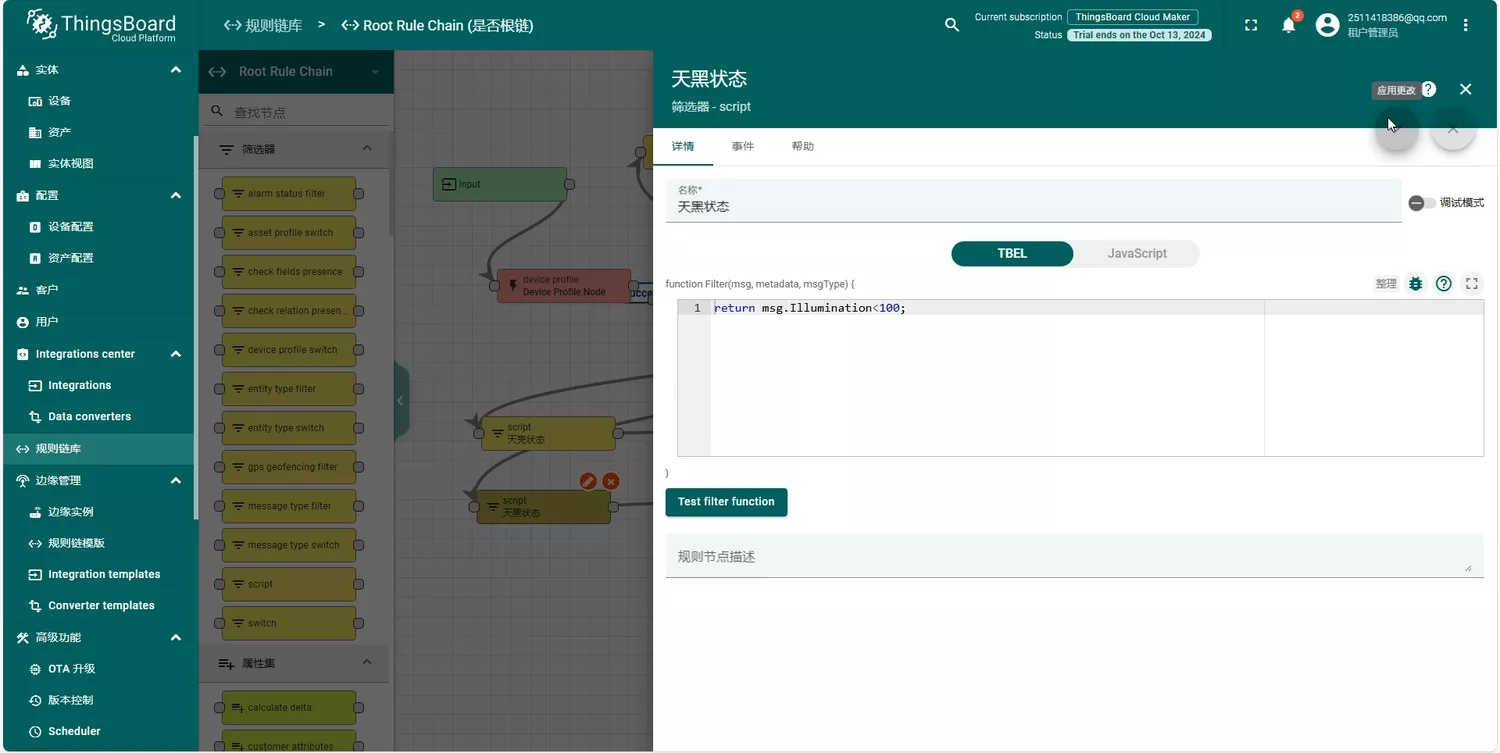Open script help question-mark icon above editor
The width and height of the screenshot is (1500, 753).
(x=1443, y=284)
